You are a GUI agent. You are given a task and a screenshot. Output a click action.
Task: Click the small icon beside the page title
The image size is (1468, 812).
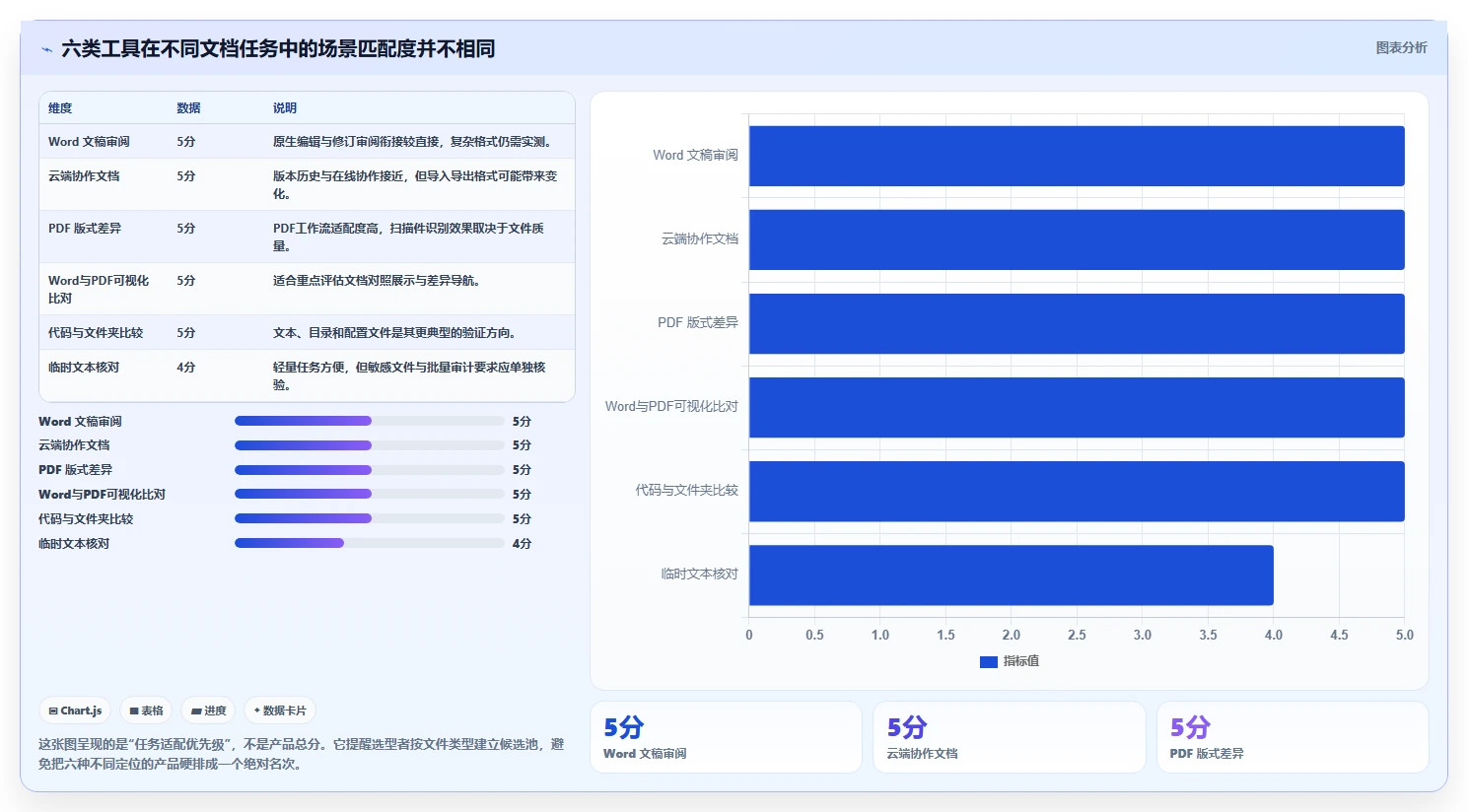pyautogui.click(x=46, y=49)
